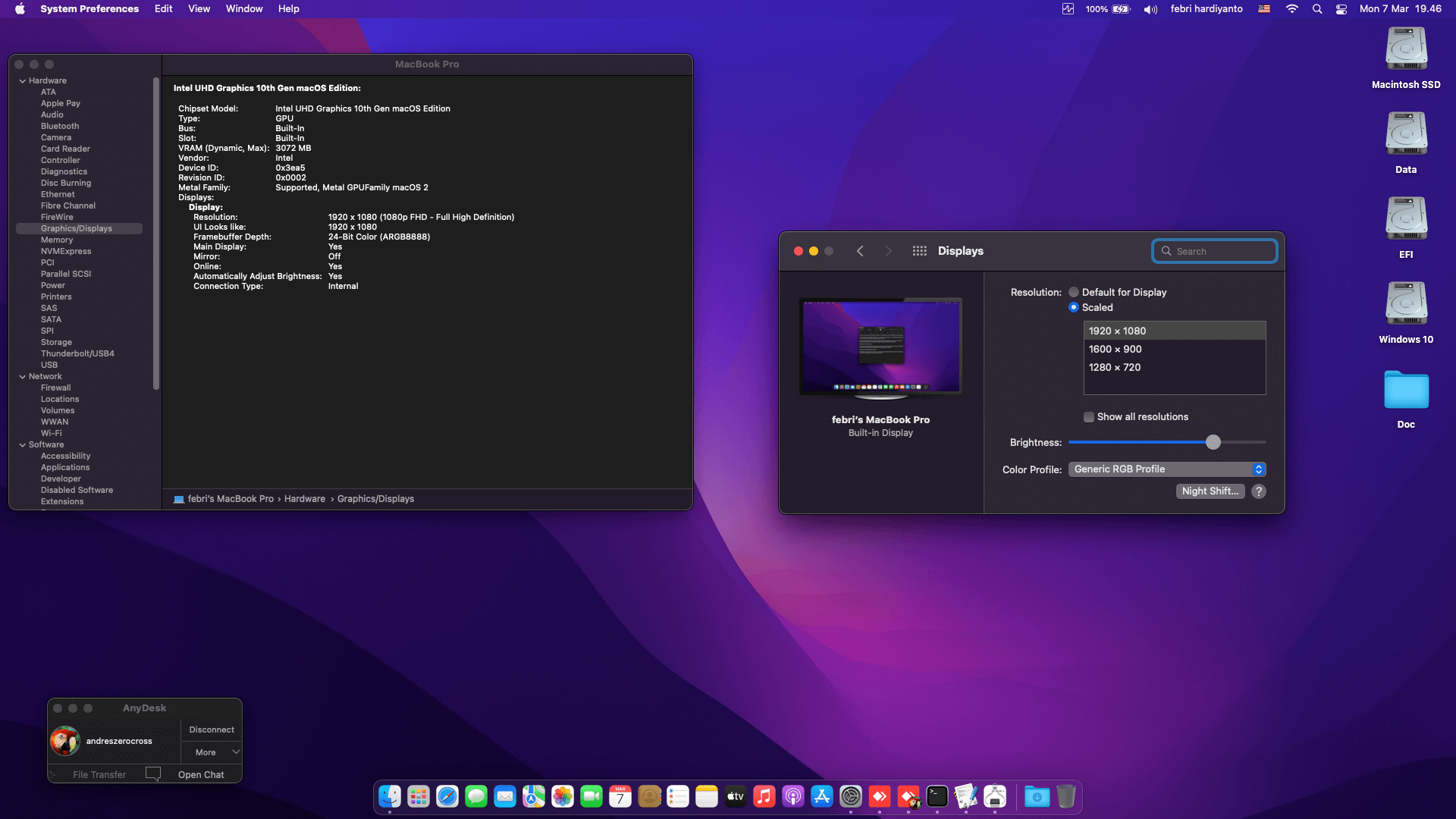Viewport: 1456px width, 819px height.
Task: Click Open Chat in AnyDesk
Action: (x=201, y=775)
